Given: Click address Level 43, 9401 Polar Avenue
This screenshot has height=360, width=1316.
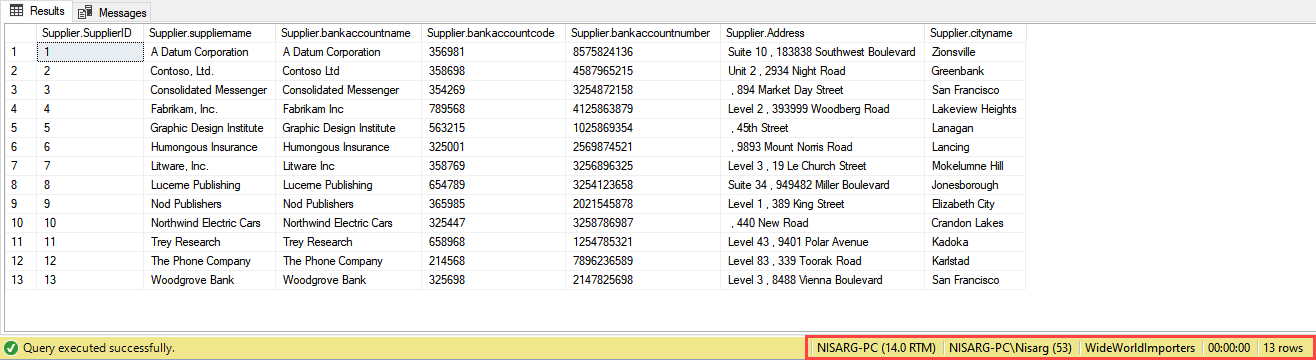Looking at the screenshot, I should click(x=822, y=242).
